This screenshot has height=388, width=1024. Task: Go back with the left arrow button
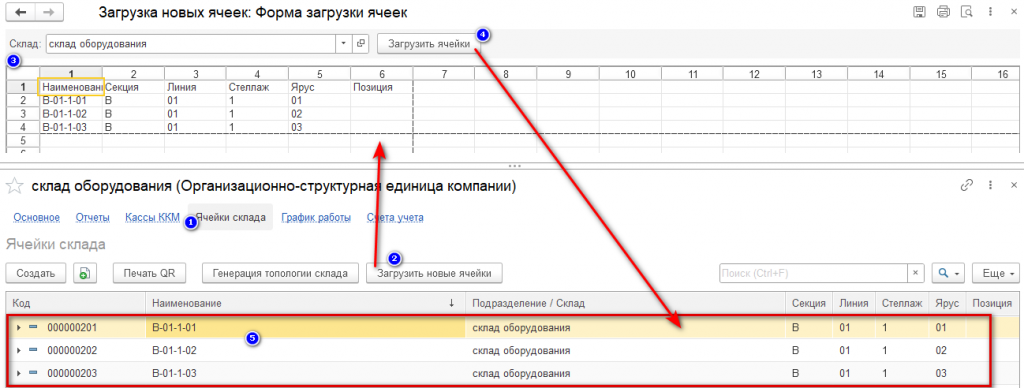point(23,12)
